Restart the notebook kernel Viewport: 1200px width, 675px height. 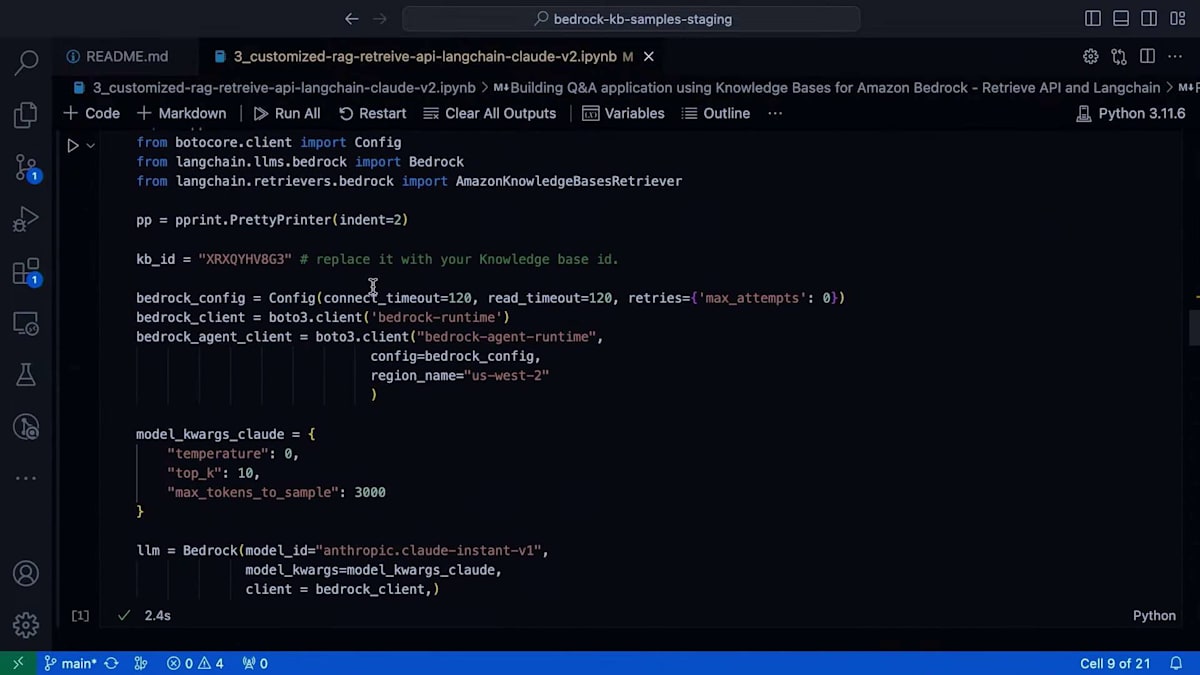pyautogui.click(x=372, y=113)
